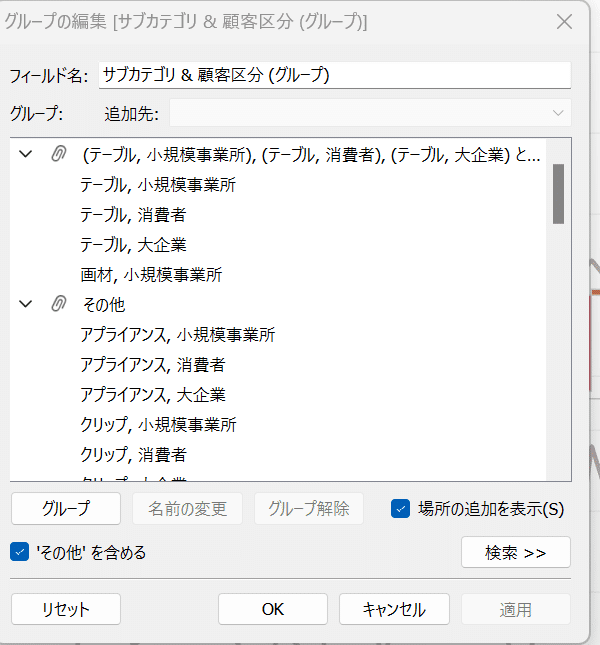Click the paperclip icon of the テーブル group

coord(59,154)
